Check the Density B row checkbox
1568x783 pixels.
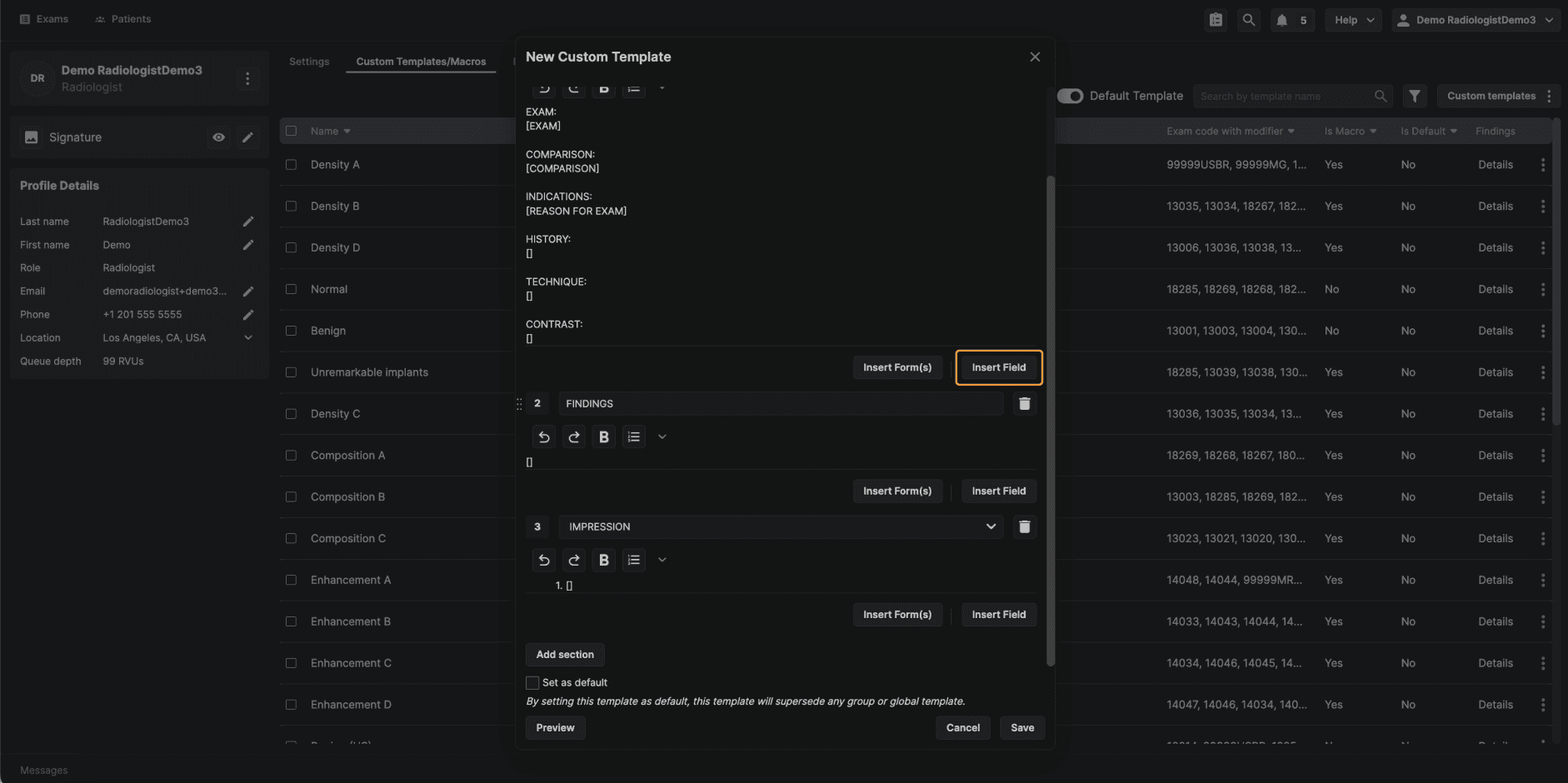click(291, 206)
